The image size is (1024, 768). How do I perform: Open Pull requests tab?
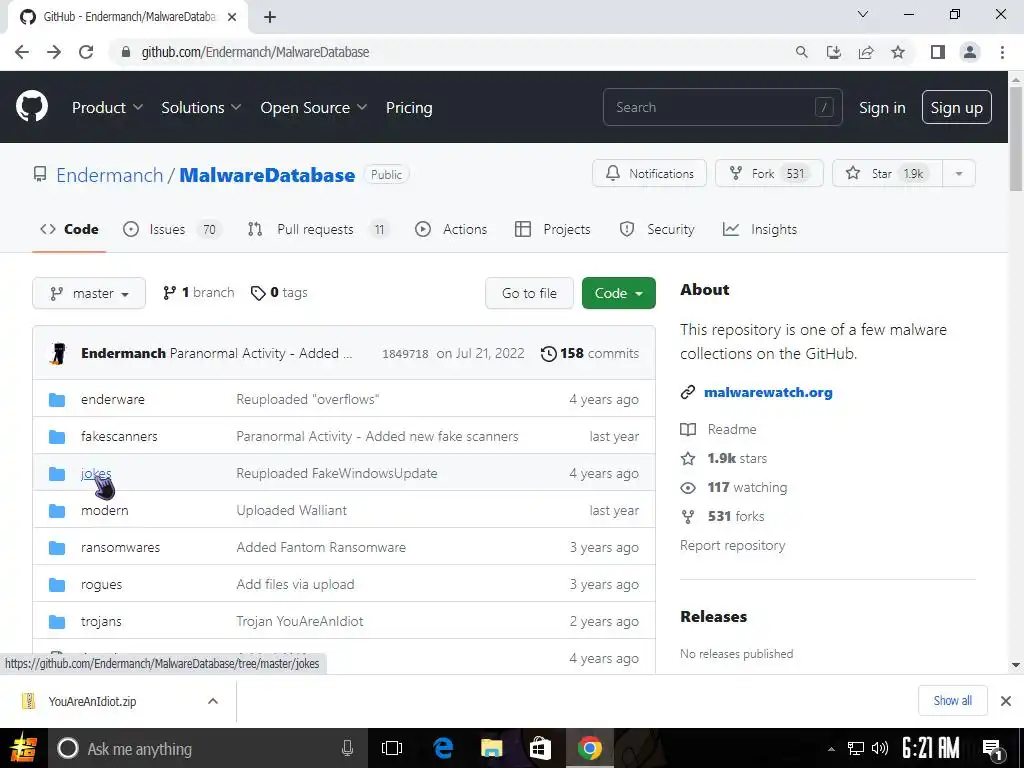click(x=318, y=229)
